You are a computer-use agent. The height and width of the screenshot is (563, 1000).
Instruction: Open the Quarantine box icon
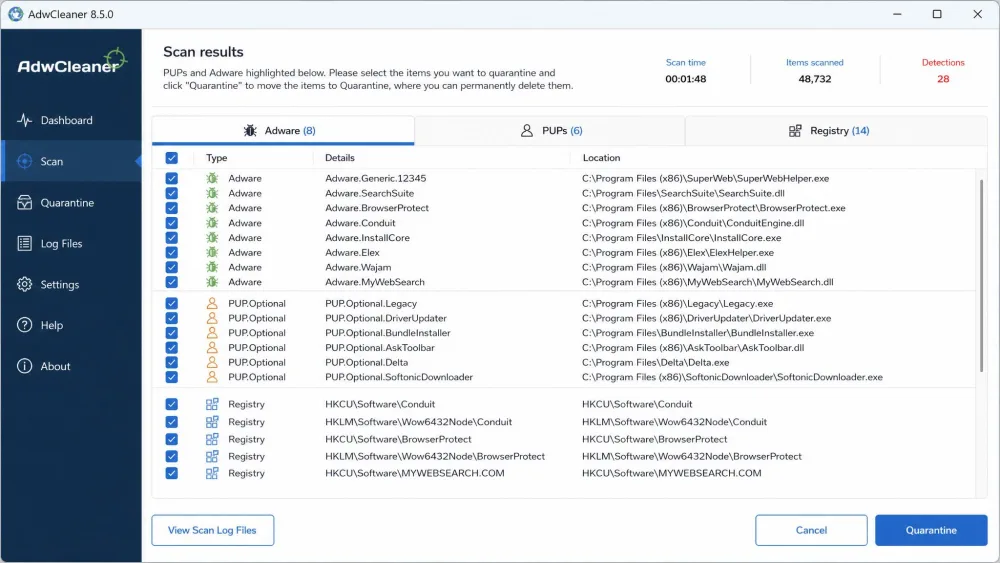point(24,203)
